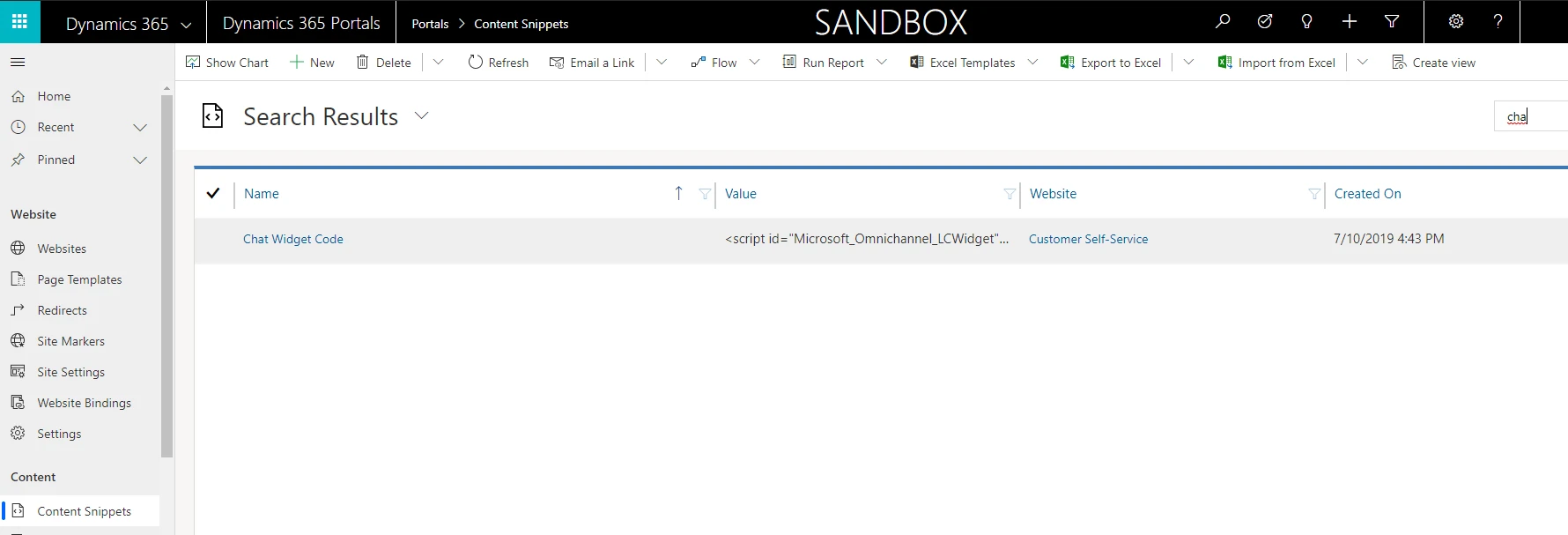This screenshot has height=535, width=1568.
Task: Open the Search Results view selector chevron
Action: (x=422, y=115)
